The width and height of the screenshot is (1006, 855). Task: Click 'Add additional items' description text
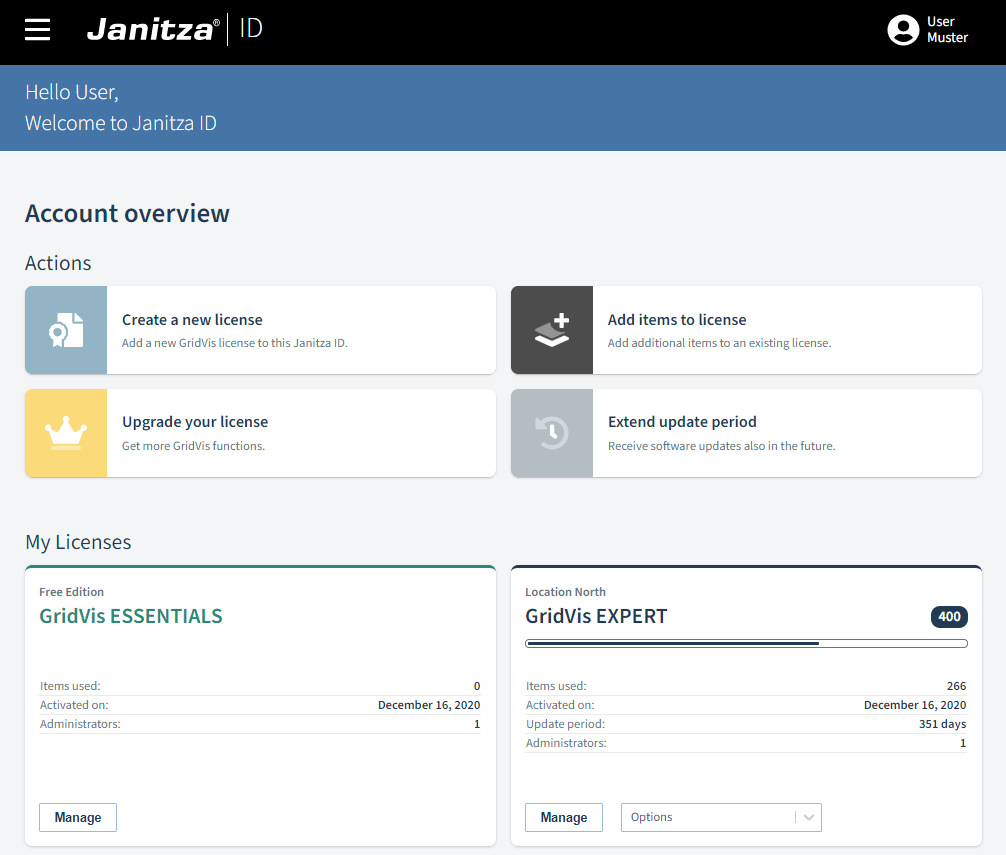(719, 343)
